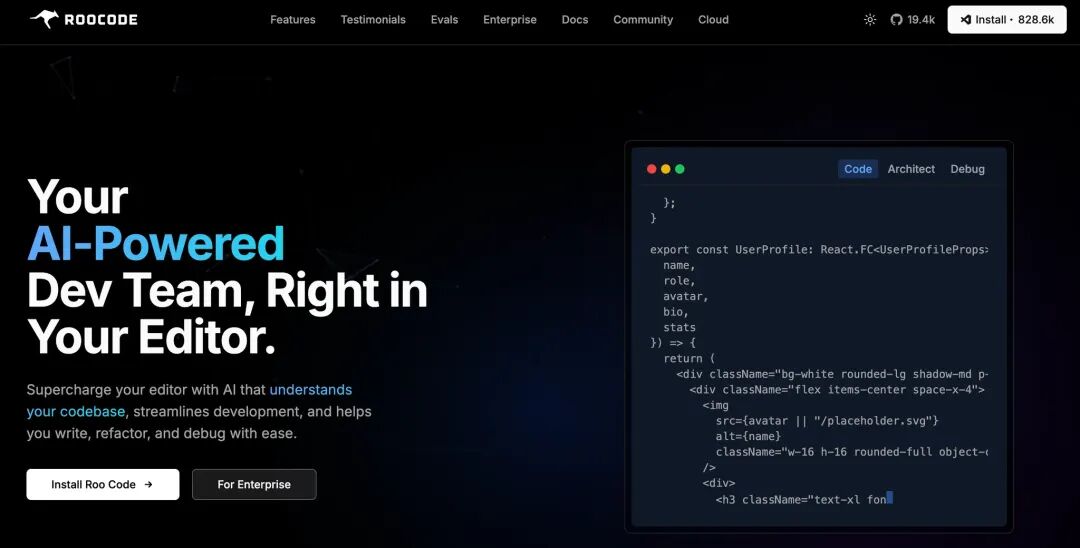Open the Features nav item

pos(293,20)
